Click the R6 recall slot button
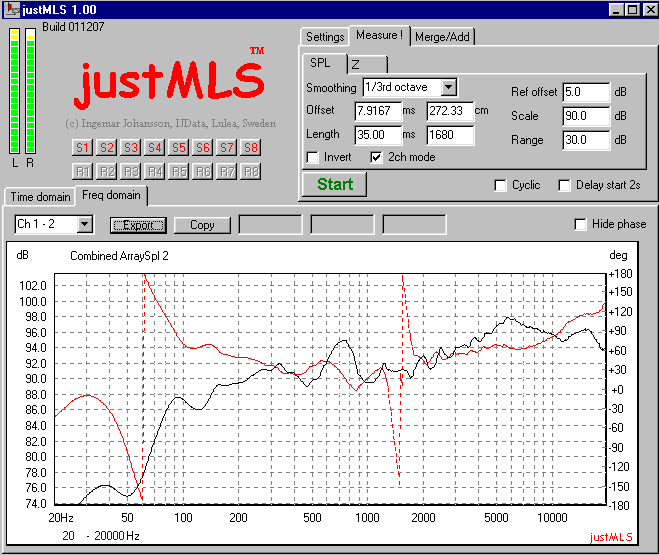The height and width of the screenshot is (555, 659). click(x=202, y=171)
